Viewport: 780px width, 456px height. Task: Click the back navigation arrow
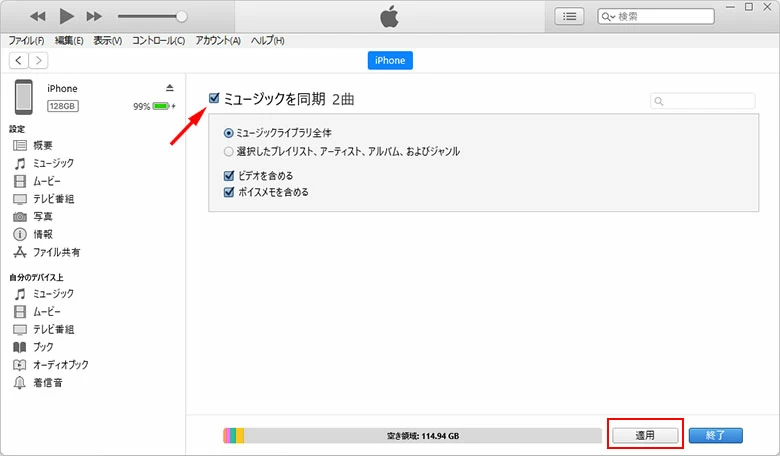point(18,61)
